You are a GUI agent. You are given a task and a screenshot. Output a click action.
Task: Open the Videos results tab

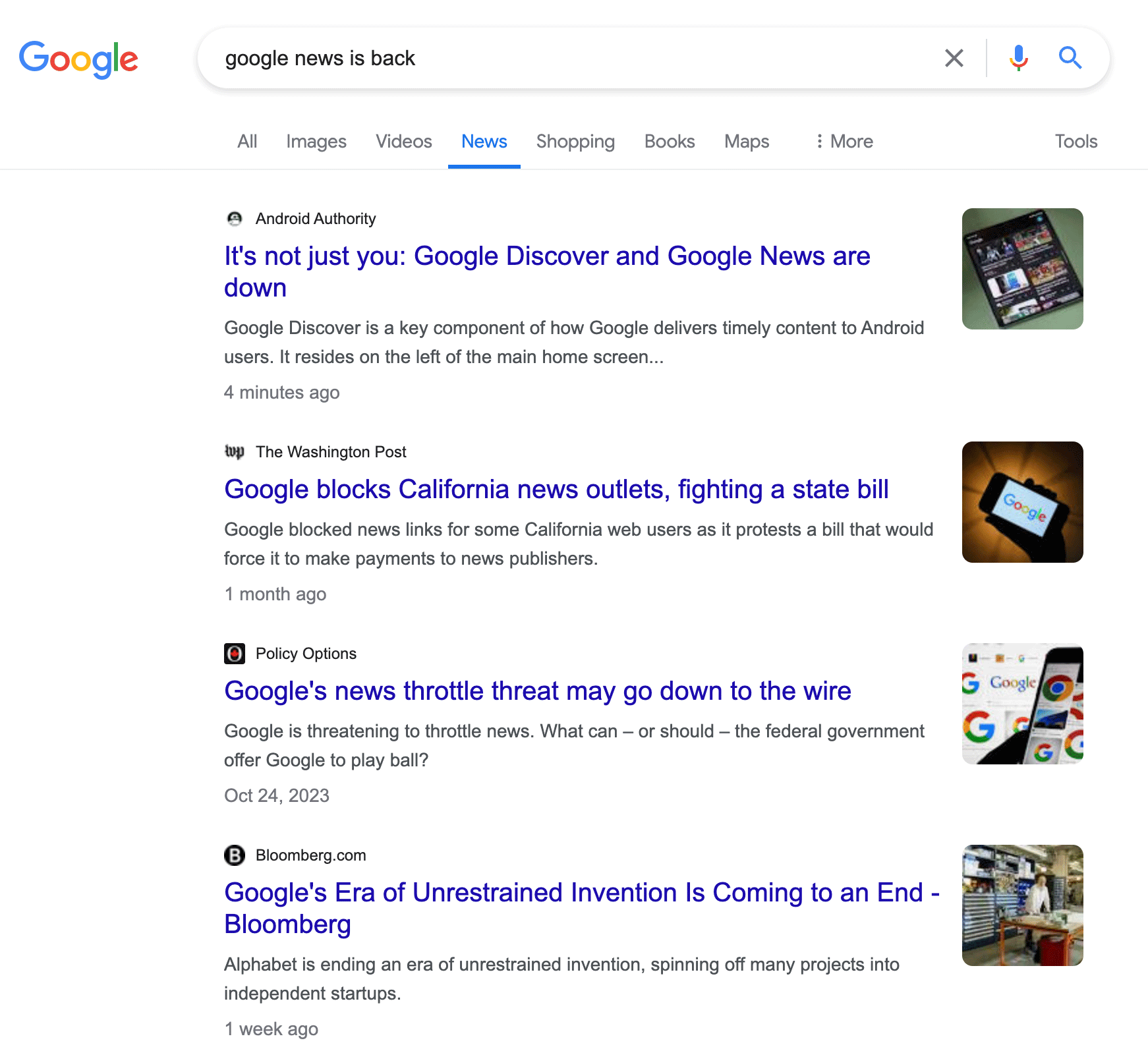[x=403, y=141]
